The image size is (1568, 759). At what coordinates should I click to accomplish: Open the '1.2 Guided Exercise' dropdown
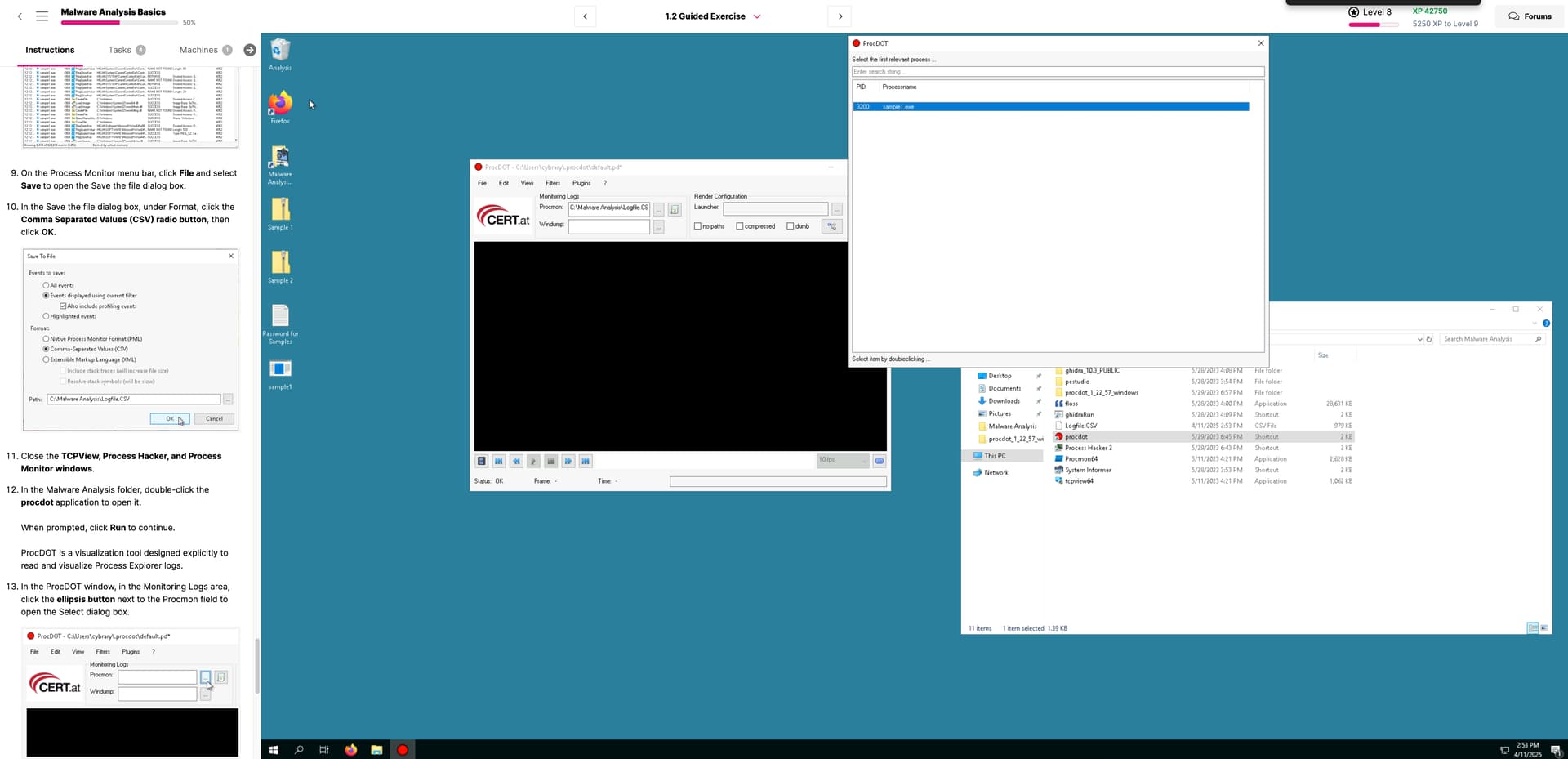pyautogui.click(x=713, y=16)
